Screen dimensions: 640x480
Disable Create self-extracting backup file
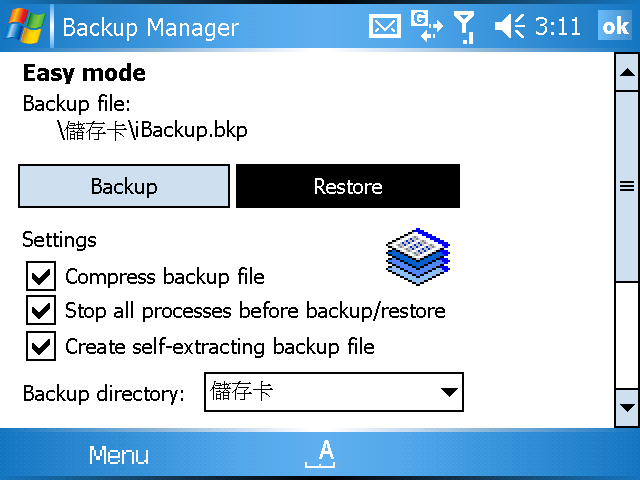click(x=41, y=346)
